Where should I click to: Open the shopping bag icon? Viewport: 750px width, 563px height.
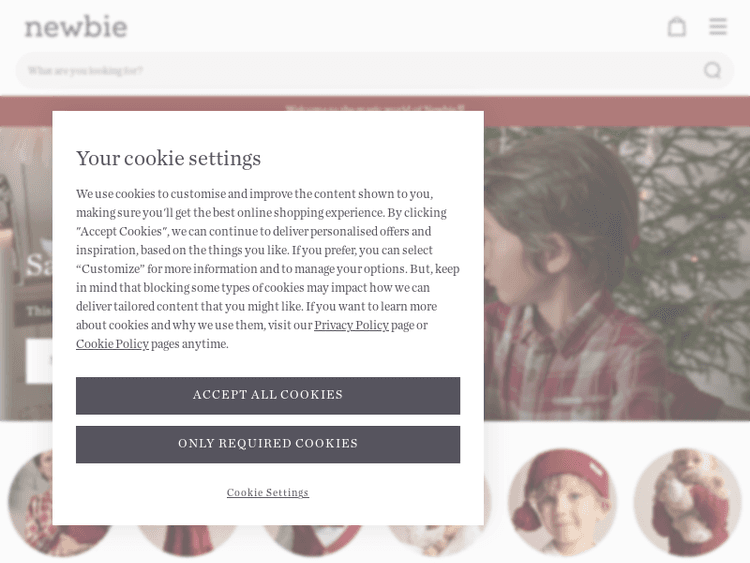click(x=676, y=27)
